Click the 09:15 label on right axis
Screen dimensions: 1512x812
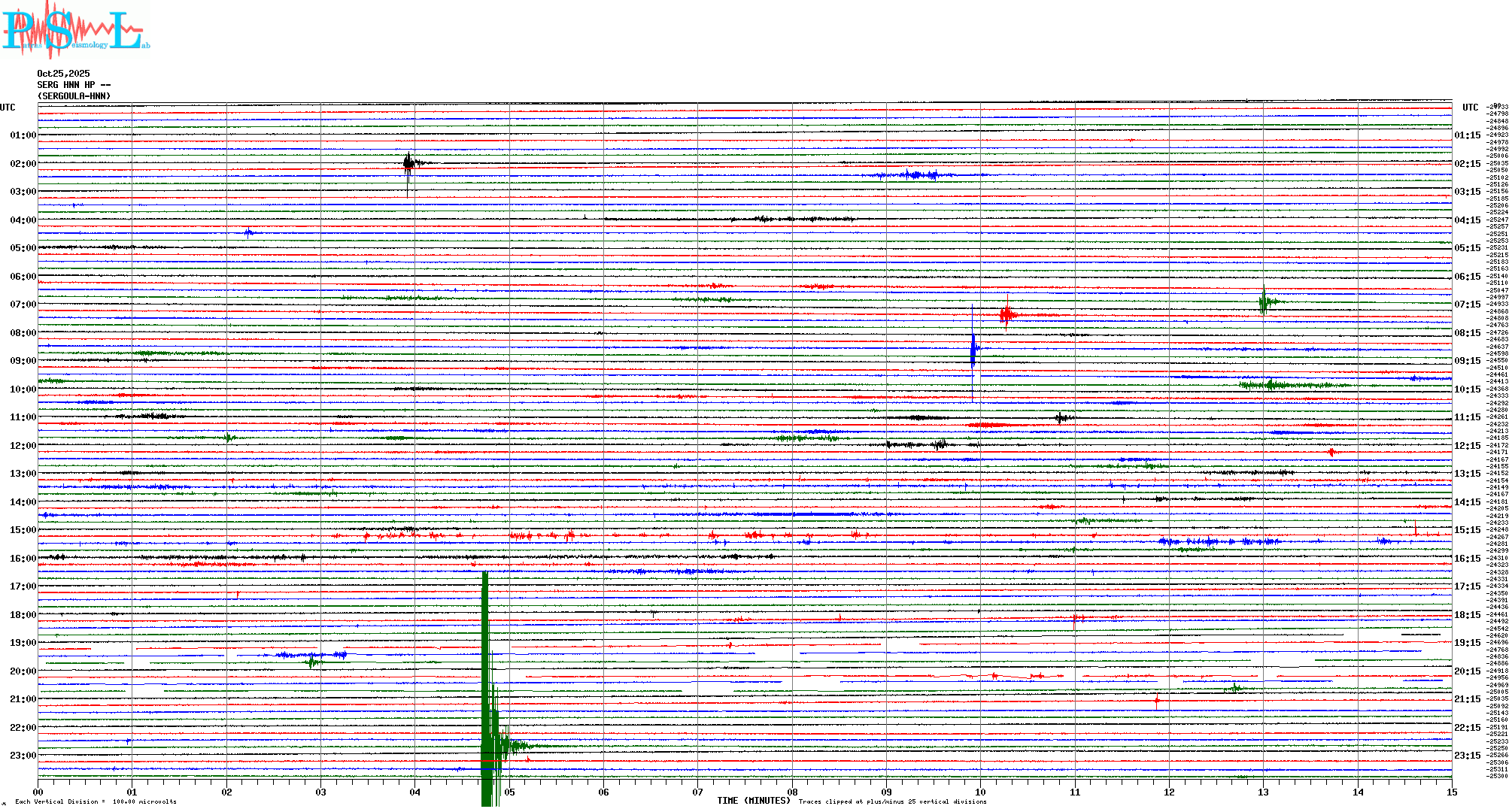[1467, 361]
